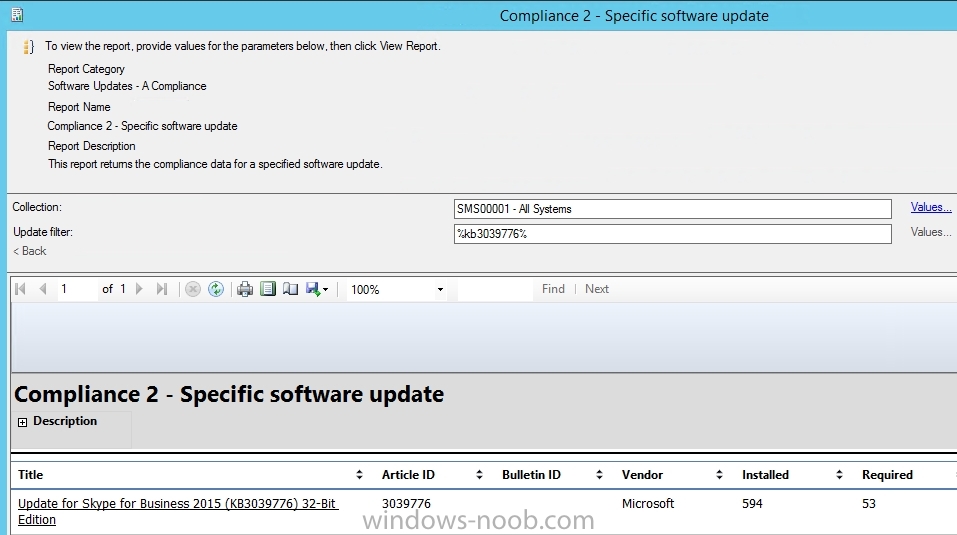The width and height of the screenshot is (957, 535).
Task: Print the report
Action: coord(245,289)
